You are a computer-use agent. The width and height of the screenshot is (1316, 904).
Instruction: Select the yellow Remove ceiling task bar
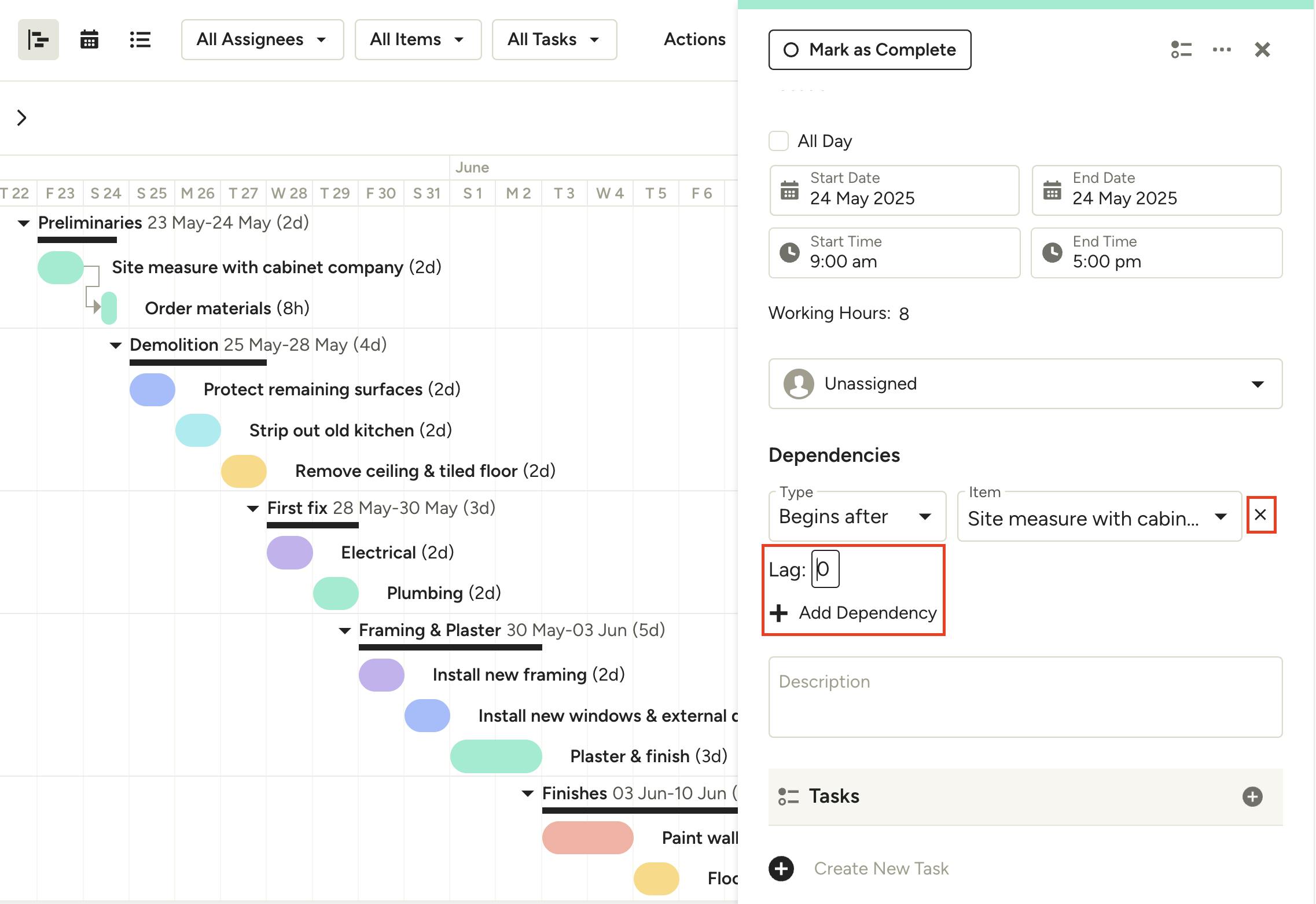click(244, 471)
